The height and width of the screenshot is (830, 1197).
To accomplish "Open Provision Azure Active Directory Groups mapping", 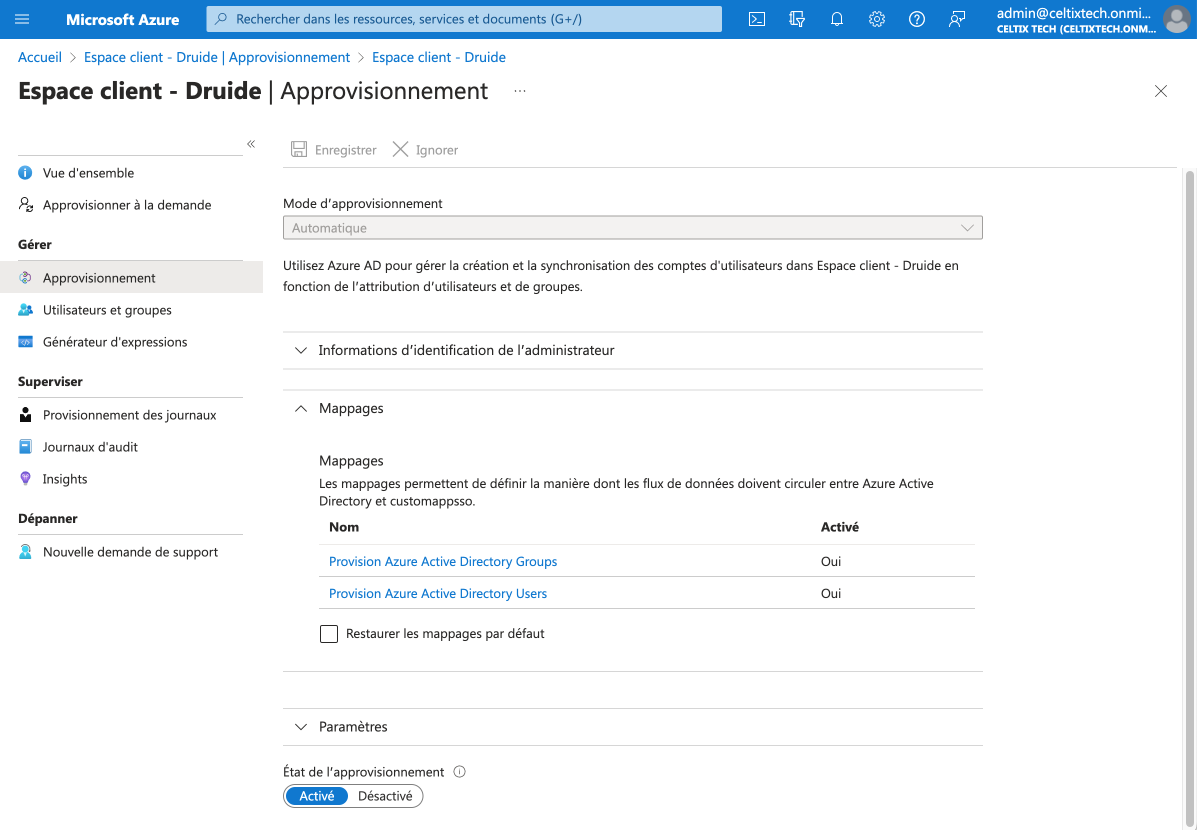I will tap(443, 561).
